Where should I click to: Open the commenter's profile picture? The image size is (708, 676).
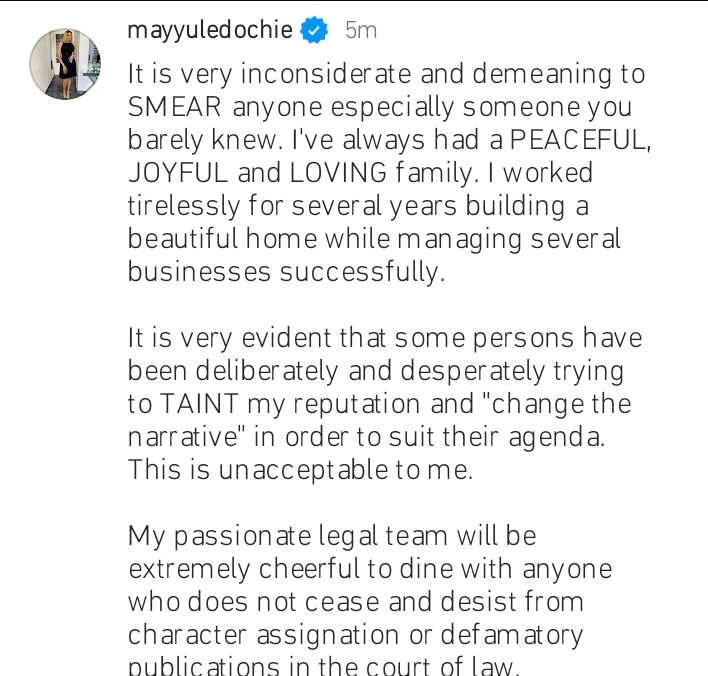click(65, 64)
